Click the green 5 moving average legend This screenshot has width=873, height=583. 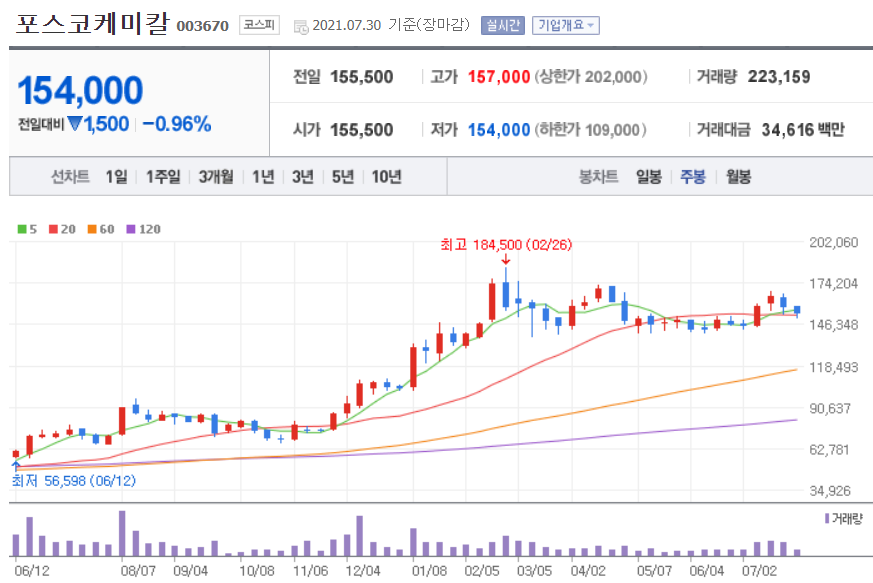27,229
